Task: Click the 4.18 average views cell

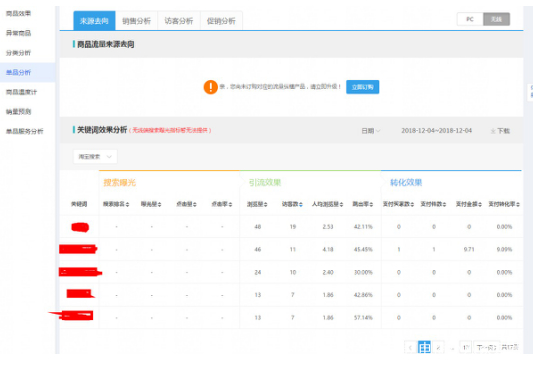Action: (328, 249)
